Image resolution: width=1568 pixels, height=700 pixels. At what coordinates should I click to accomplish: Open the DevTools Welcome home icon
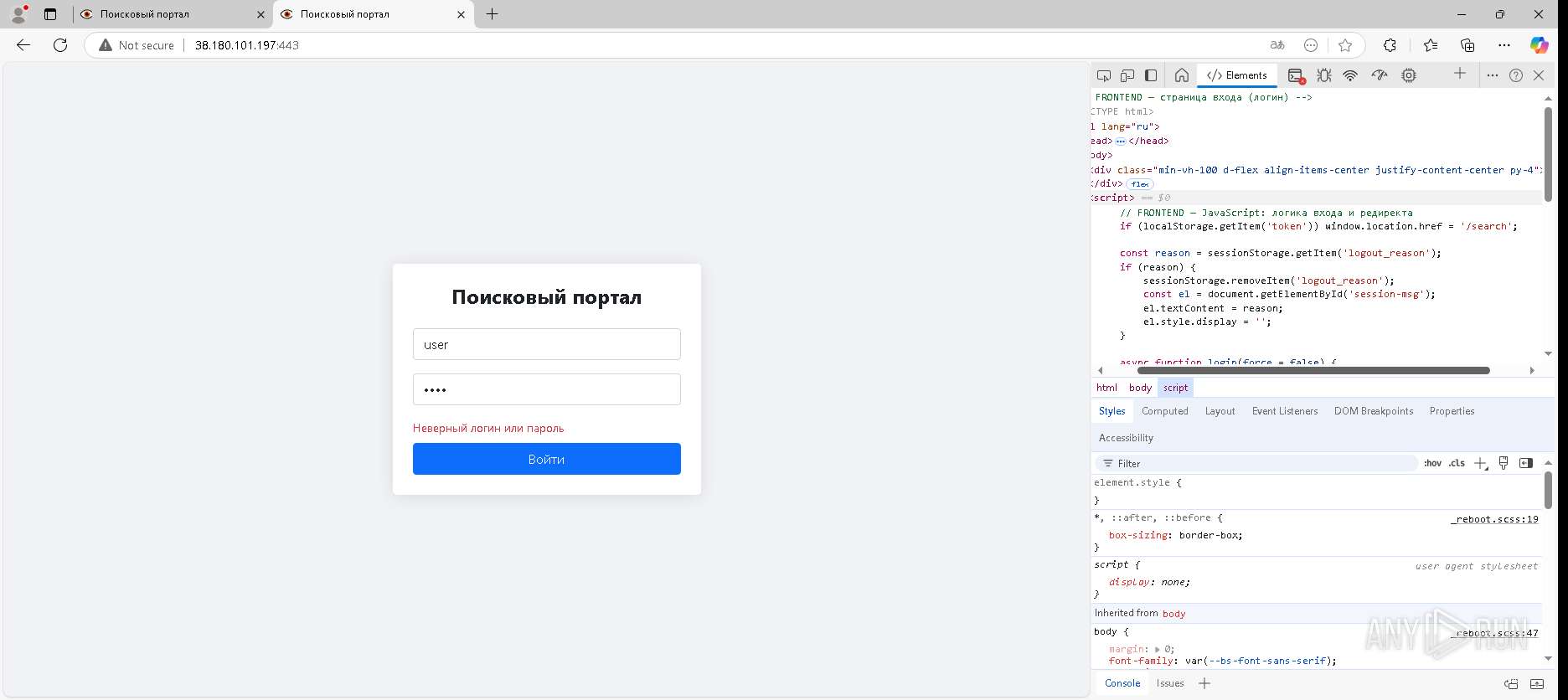(x=1182, y=75)
